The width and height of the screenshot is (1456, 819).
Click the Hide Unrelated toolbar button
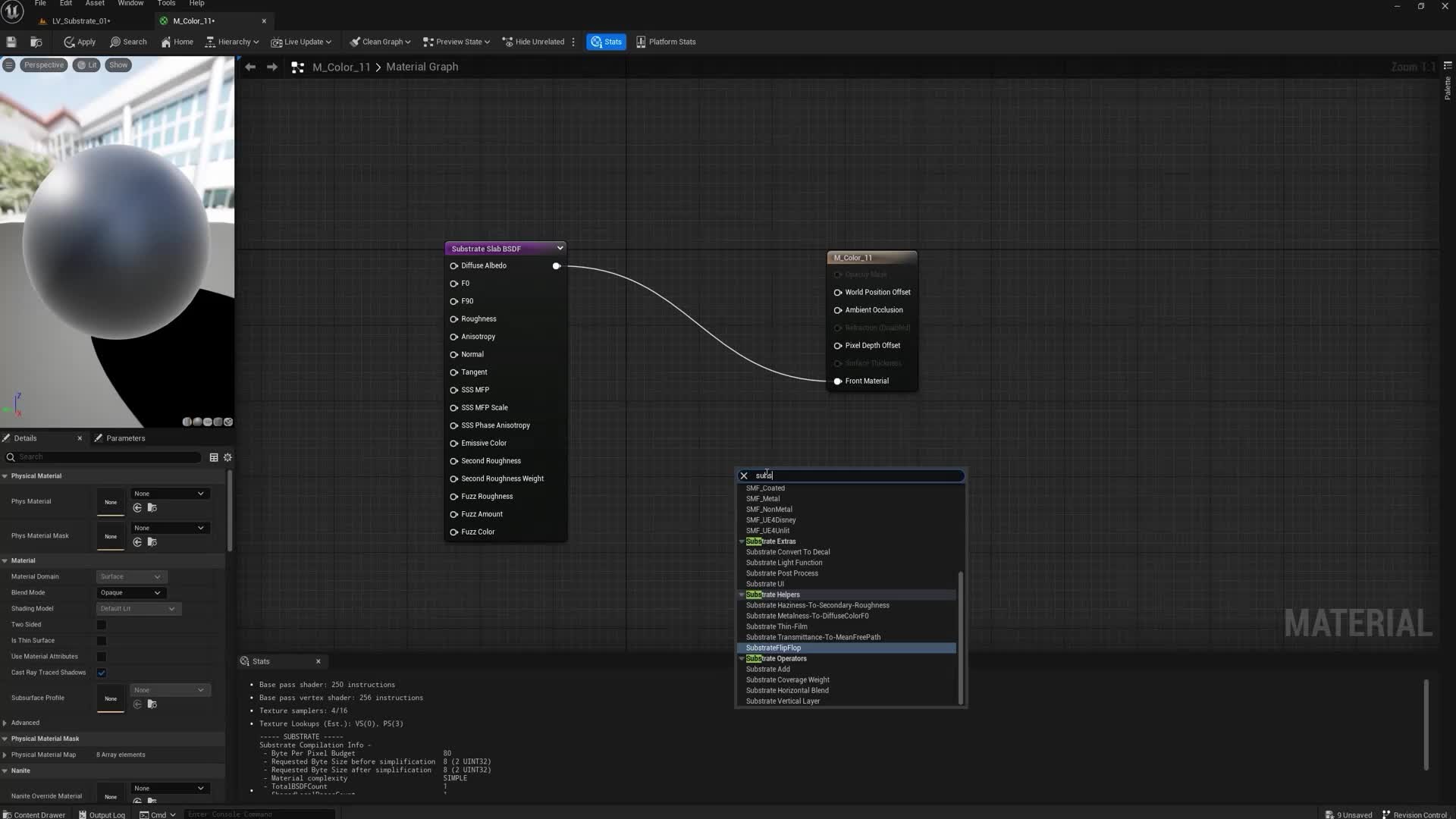tap(534, 42)
